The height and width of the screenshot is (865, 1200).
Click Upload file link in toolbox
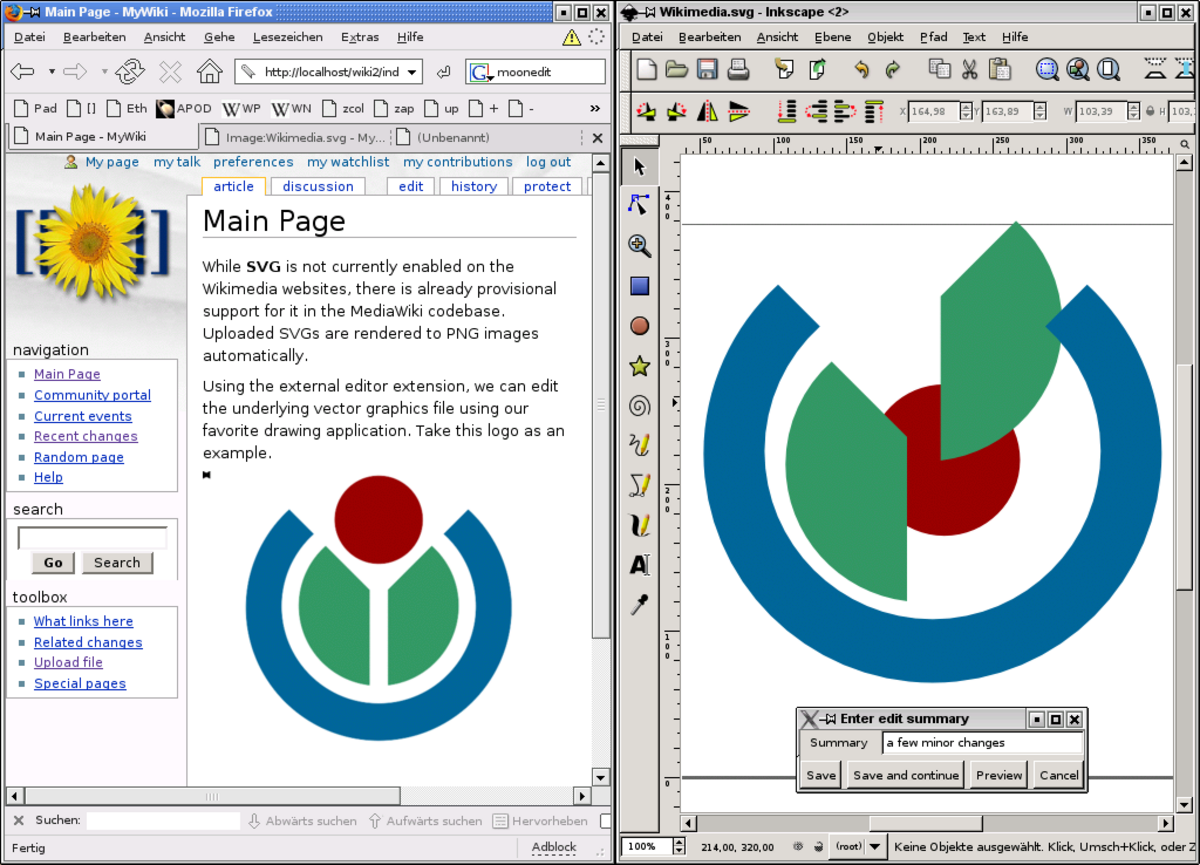[68, 662]
